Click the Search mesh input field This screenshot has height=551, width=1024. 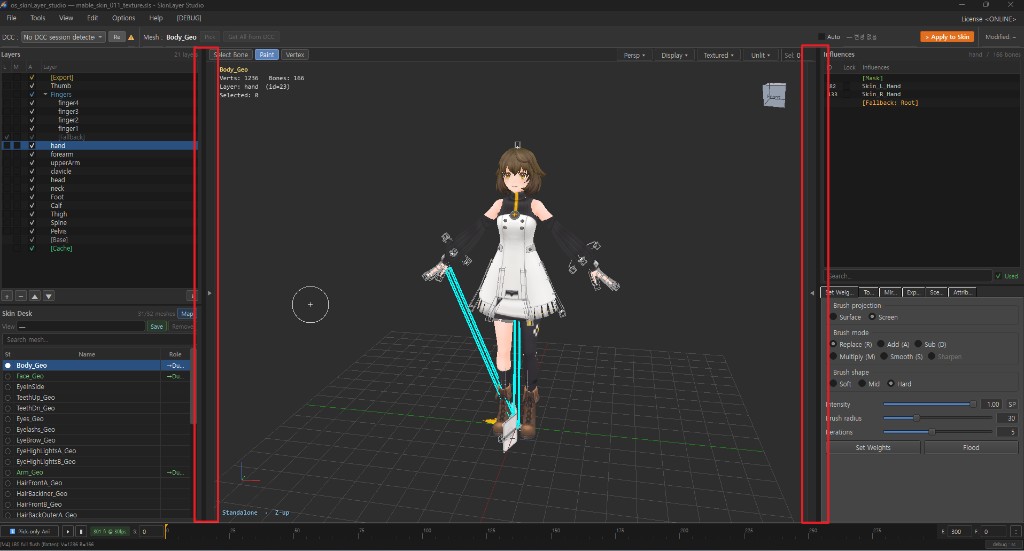click(x=97, y=339)
